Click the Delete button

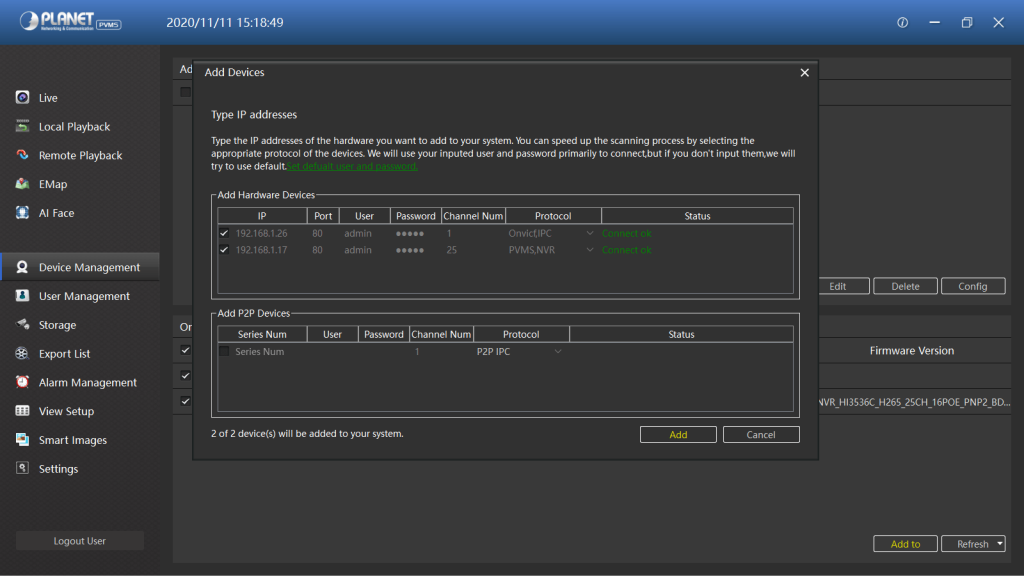coord(905,286)
